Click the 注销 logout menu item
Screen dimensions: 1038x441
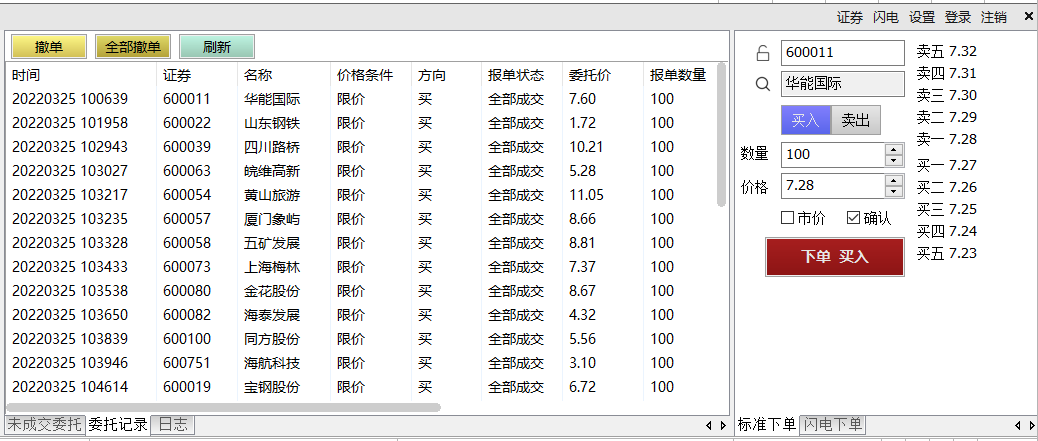pos(994,18)
